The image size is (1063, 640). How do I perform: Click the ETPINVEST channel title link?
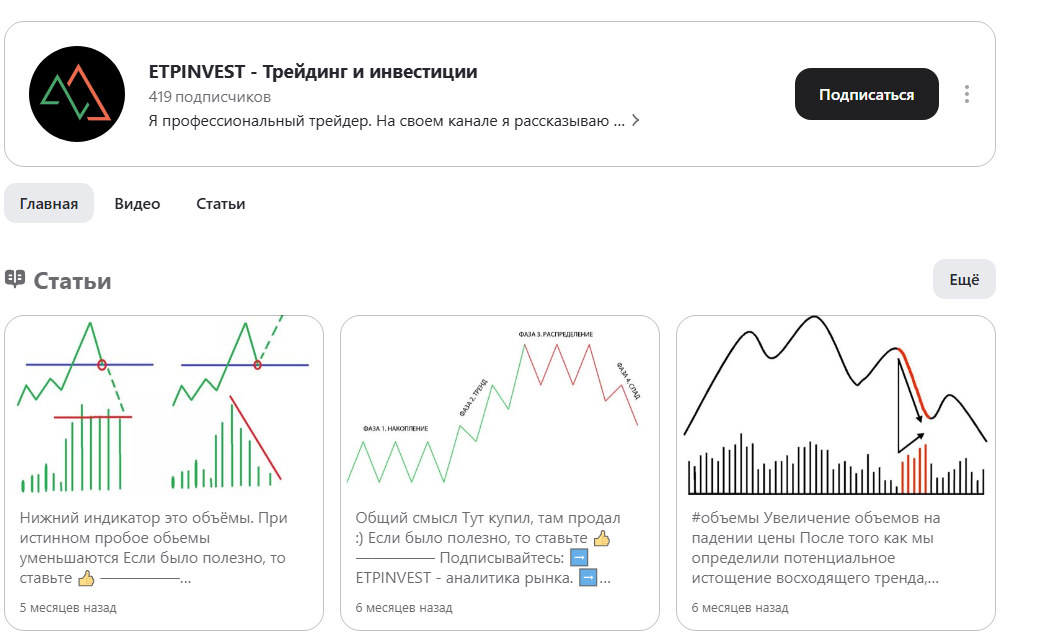[x=313, y=71]
